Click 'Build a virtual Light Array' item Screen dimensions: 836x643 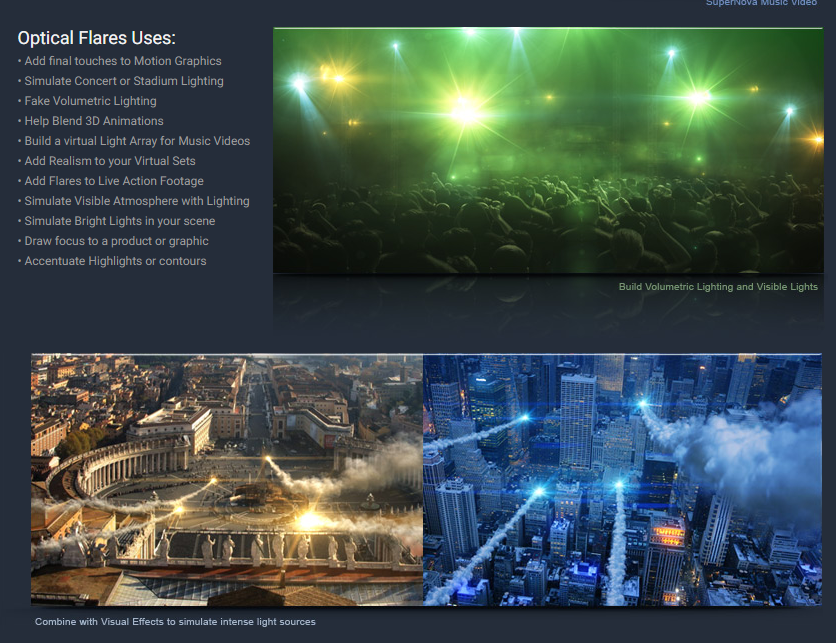coord(137,141)
